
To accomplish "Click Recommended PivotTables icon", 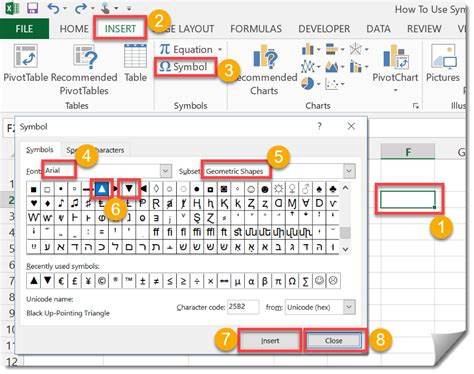I will tap(85, 57).
